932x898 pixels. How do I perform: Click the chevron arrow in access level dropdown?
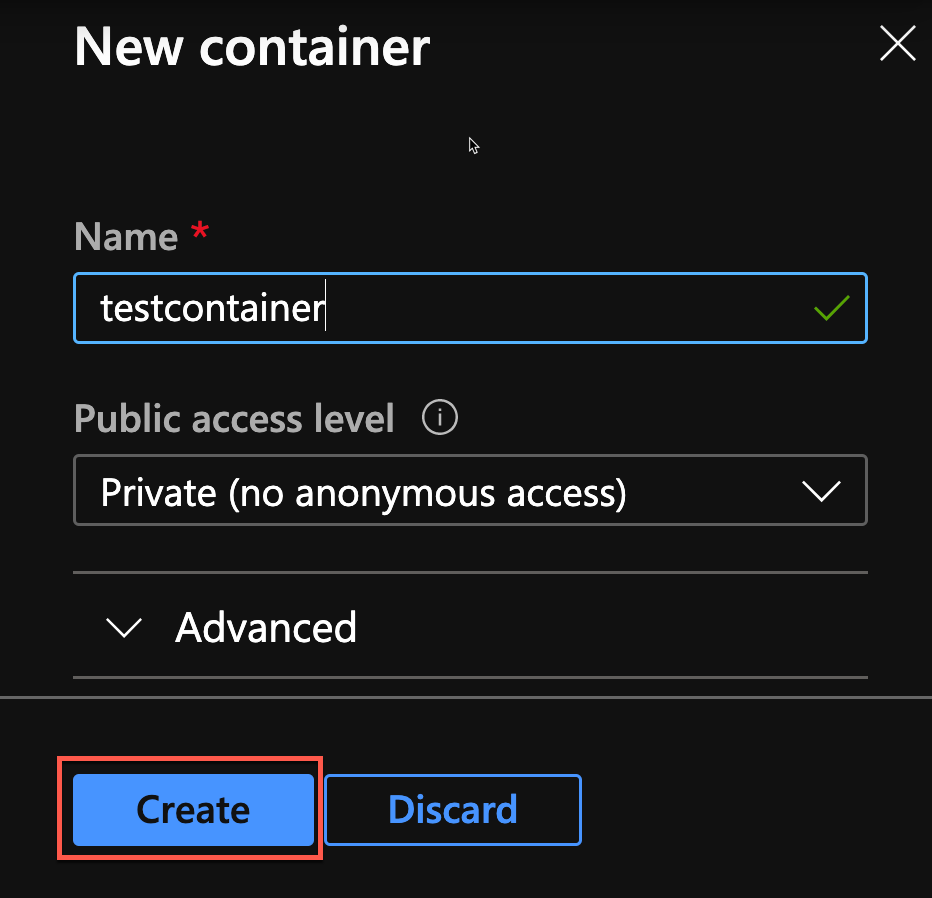tap(822, 491)
